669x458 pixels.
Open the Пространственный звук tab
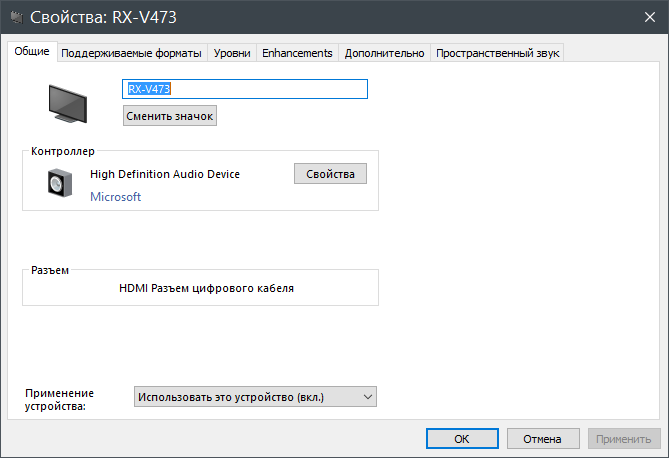[497, 53]
